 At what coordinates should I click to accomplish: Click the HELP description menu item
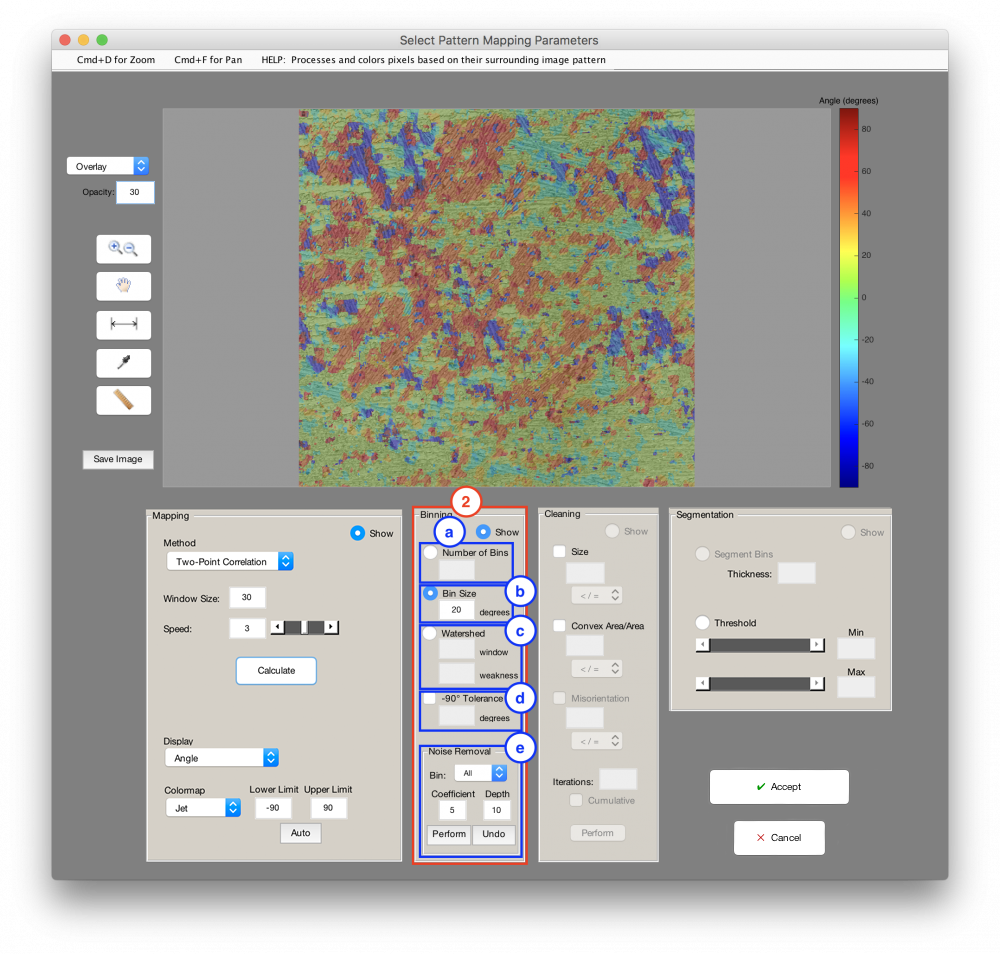tap(434, 60)
